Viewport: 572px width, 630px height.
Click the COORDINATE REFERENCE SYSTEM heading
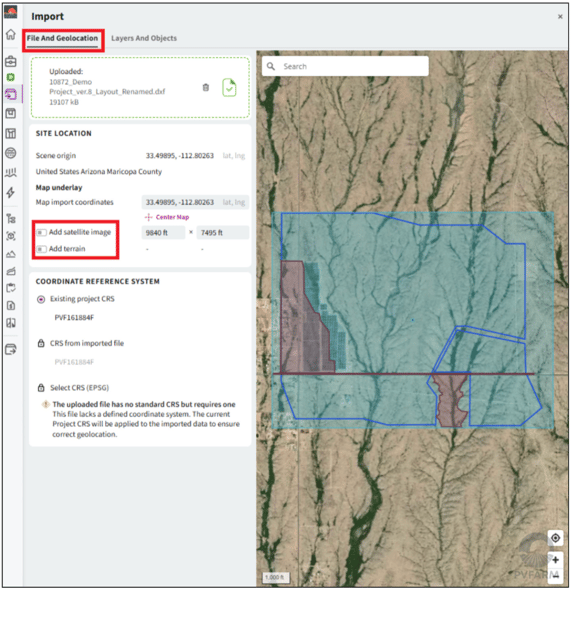pos(98,281)
